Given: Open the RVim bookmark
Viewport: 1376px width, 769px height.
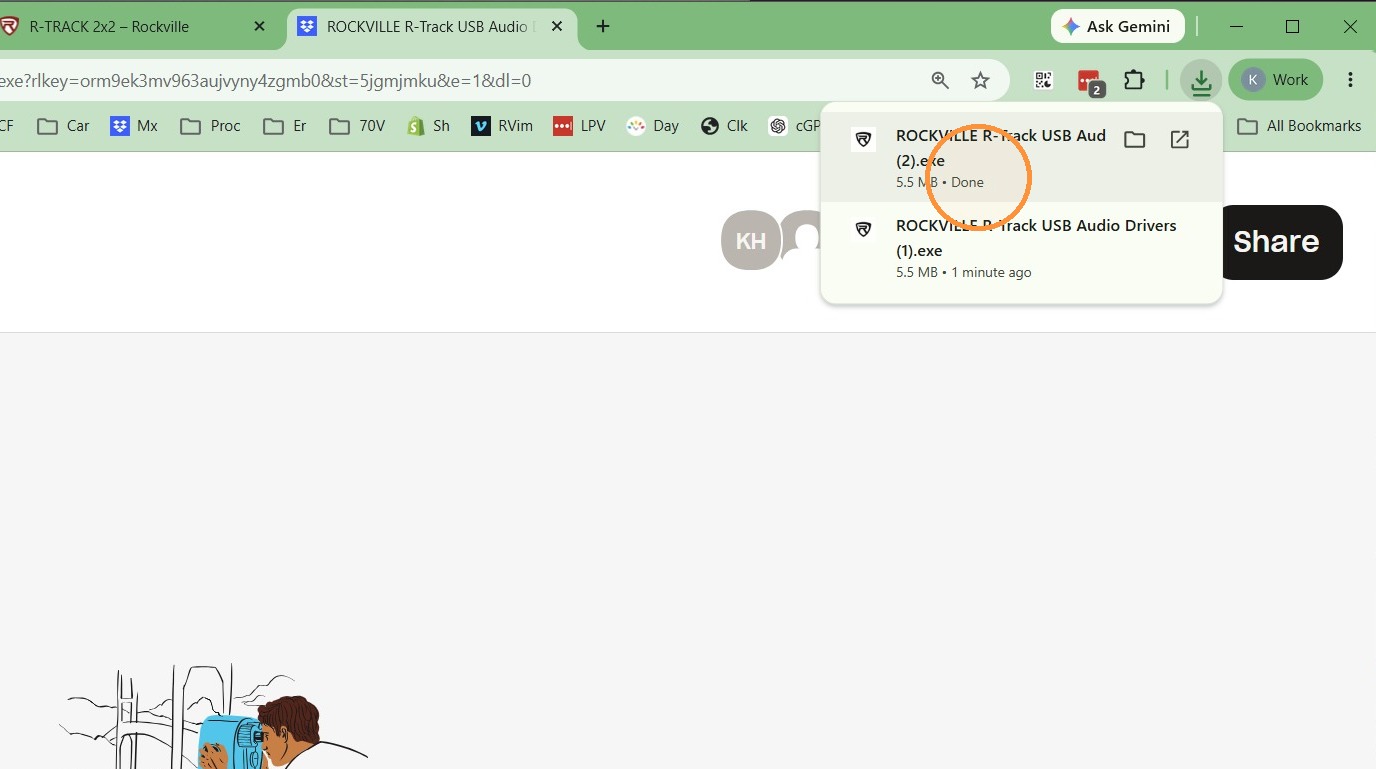Looking at the screenshot, I should (x=502, y=126).
